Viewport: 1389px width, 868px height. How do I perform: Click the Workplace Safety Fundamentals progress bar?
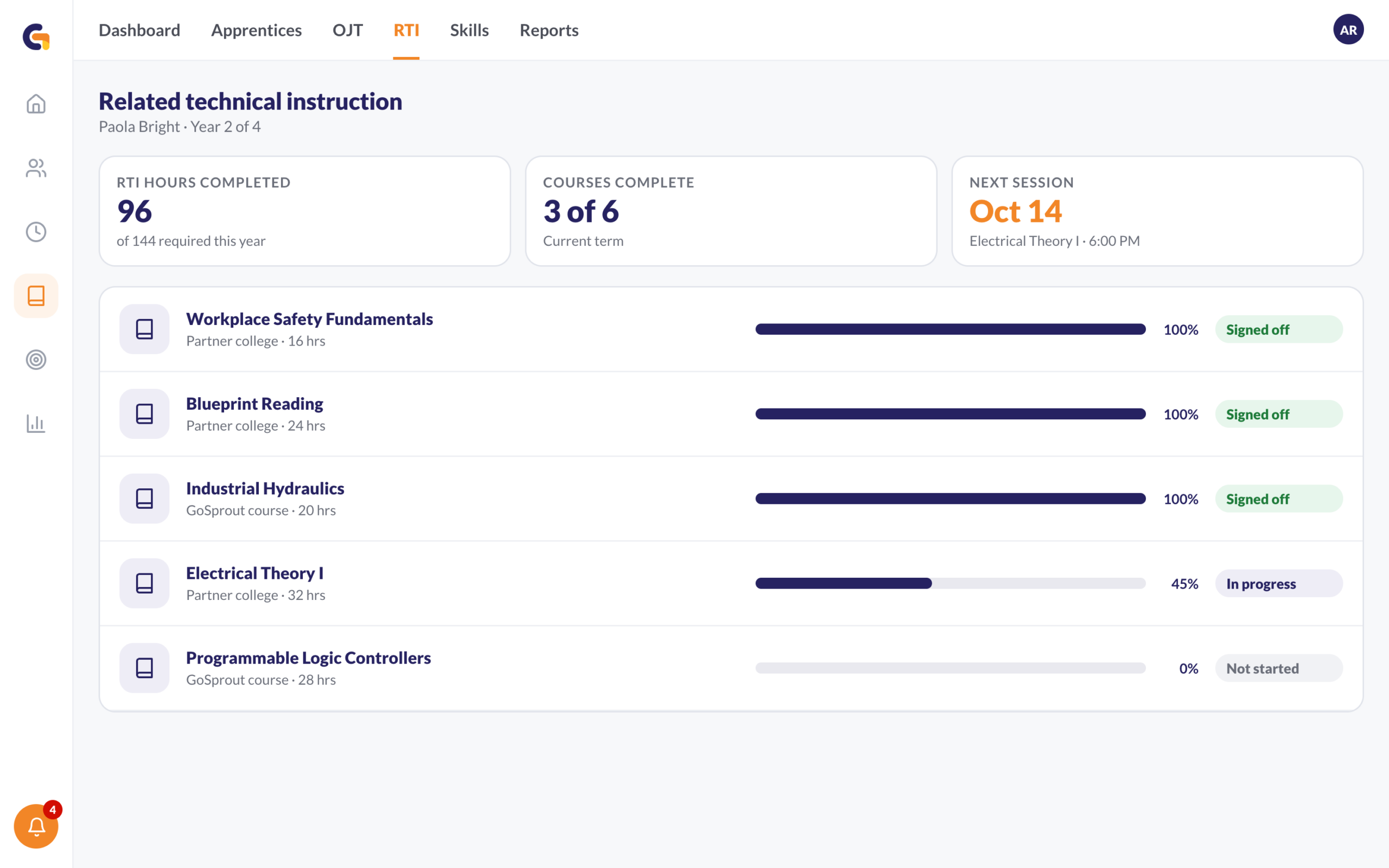tap(951, 329)
